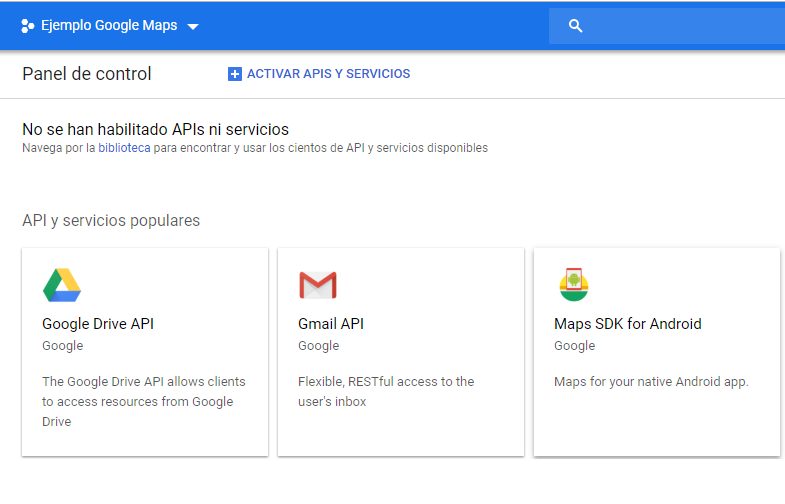Viewport: 785px width, 504px height.
Task: Open the Ejemplo Google Maps project selector
Action: [x=109, y=26]
